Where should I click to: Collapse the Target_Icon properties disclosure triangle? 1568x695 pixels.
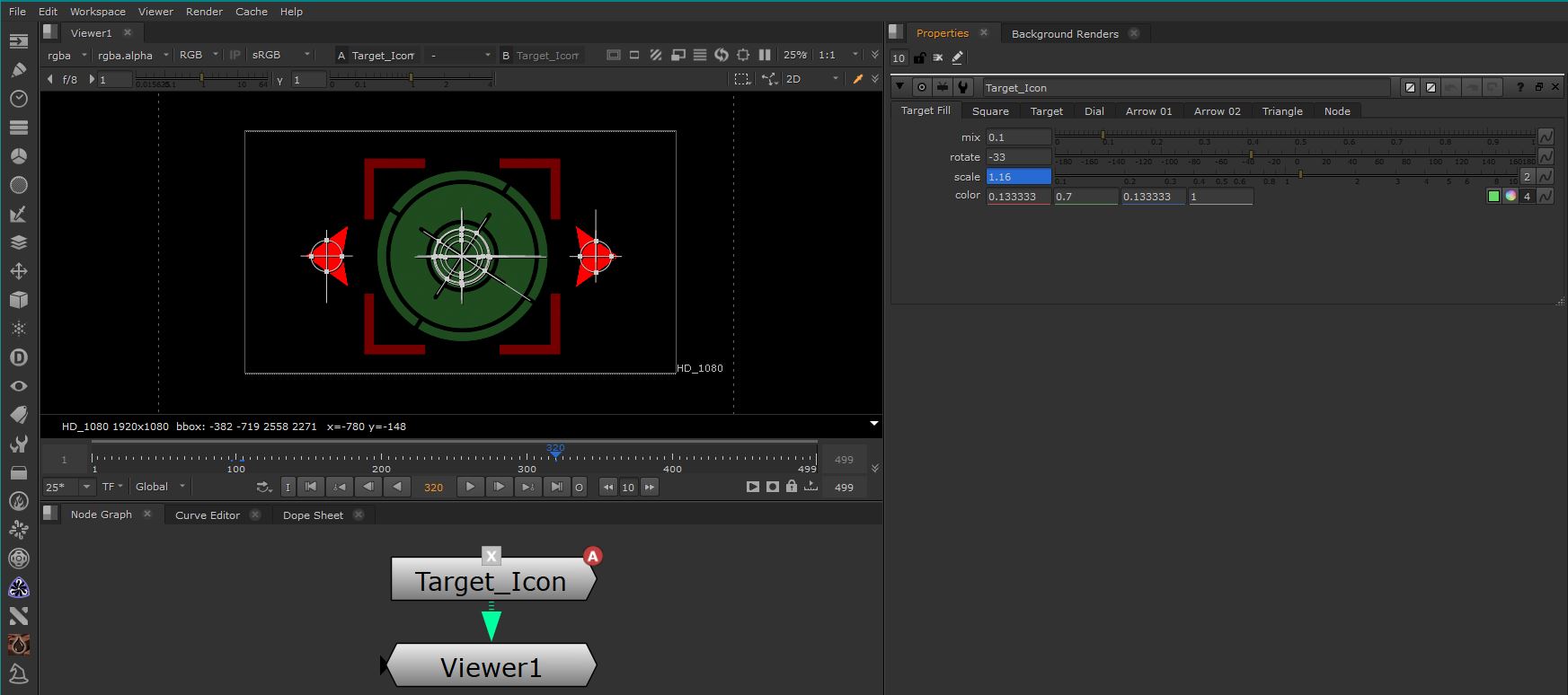(x=899, y=87)
